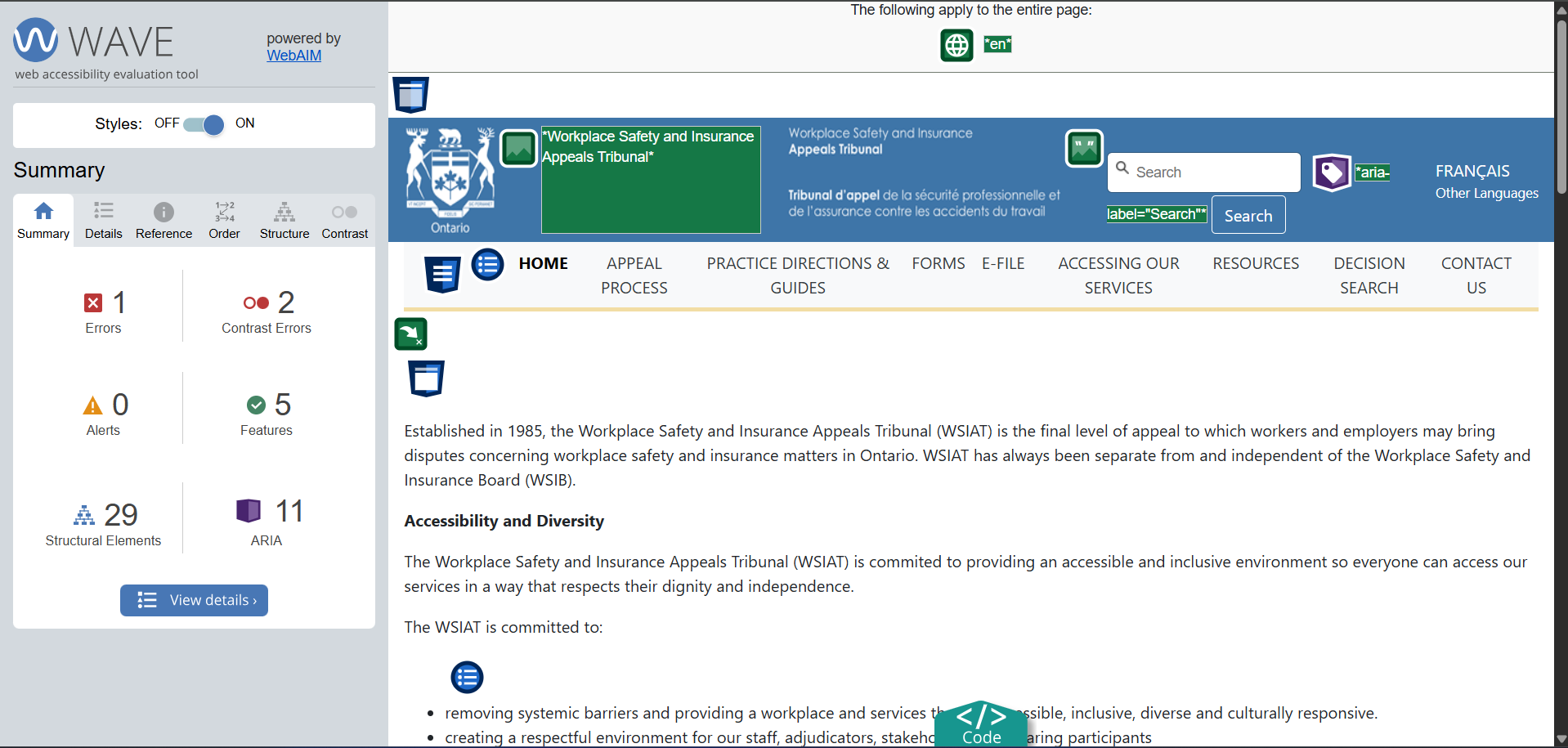This screenshot has height=748, width=1568.
Task: Click the blue navigation landmark icon above the banner
Action: click(410, 94)
